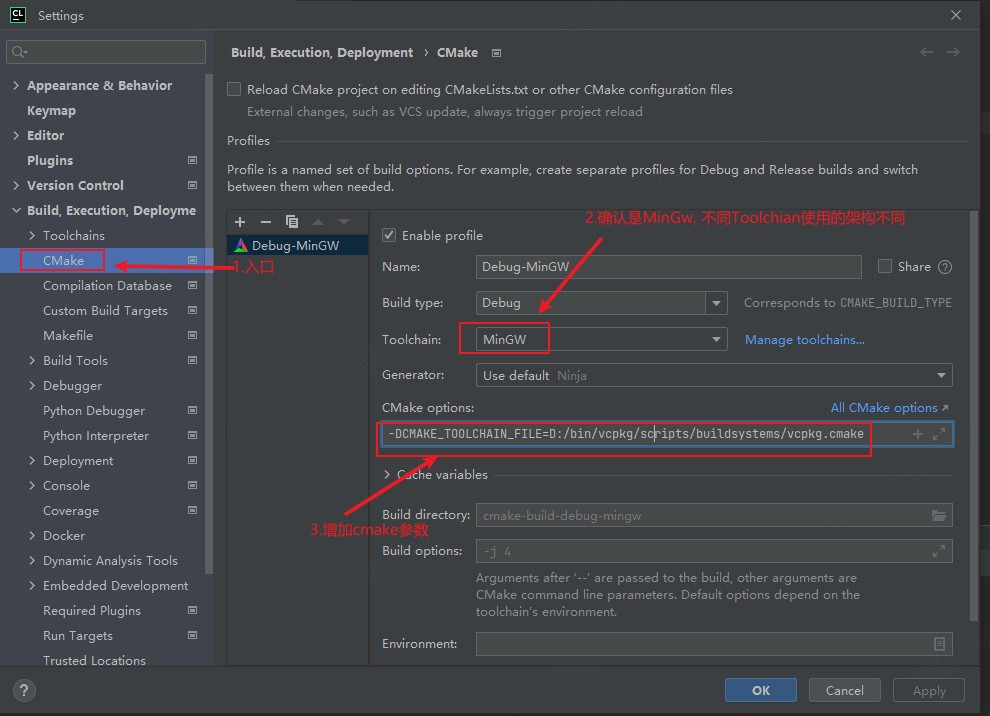Open the Environment variables edit icon

[x=939, y=644]
